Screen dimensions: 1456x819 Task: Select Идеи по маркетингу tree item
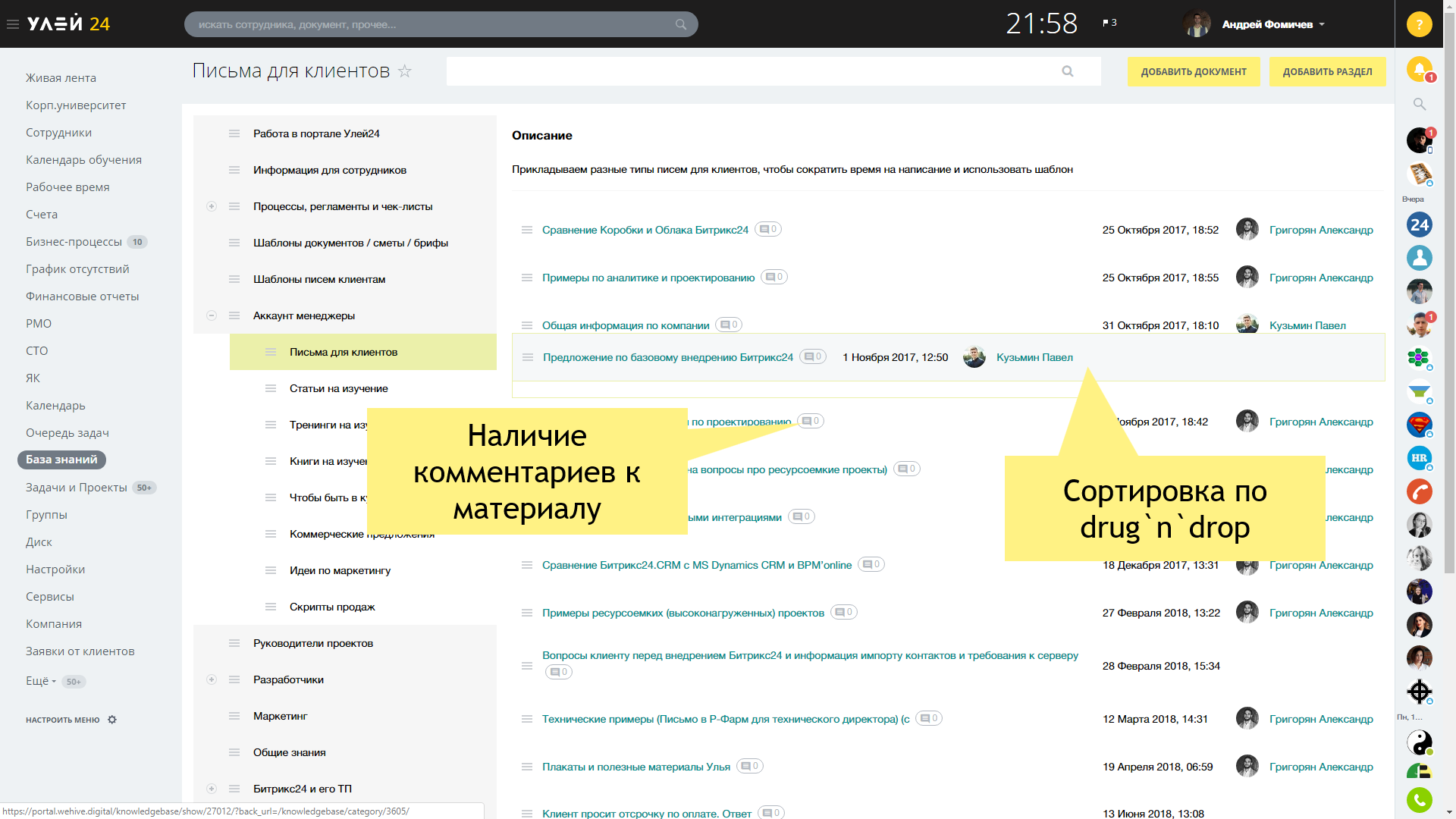point(340,570)
